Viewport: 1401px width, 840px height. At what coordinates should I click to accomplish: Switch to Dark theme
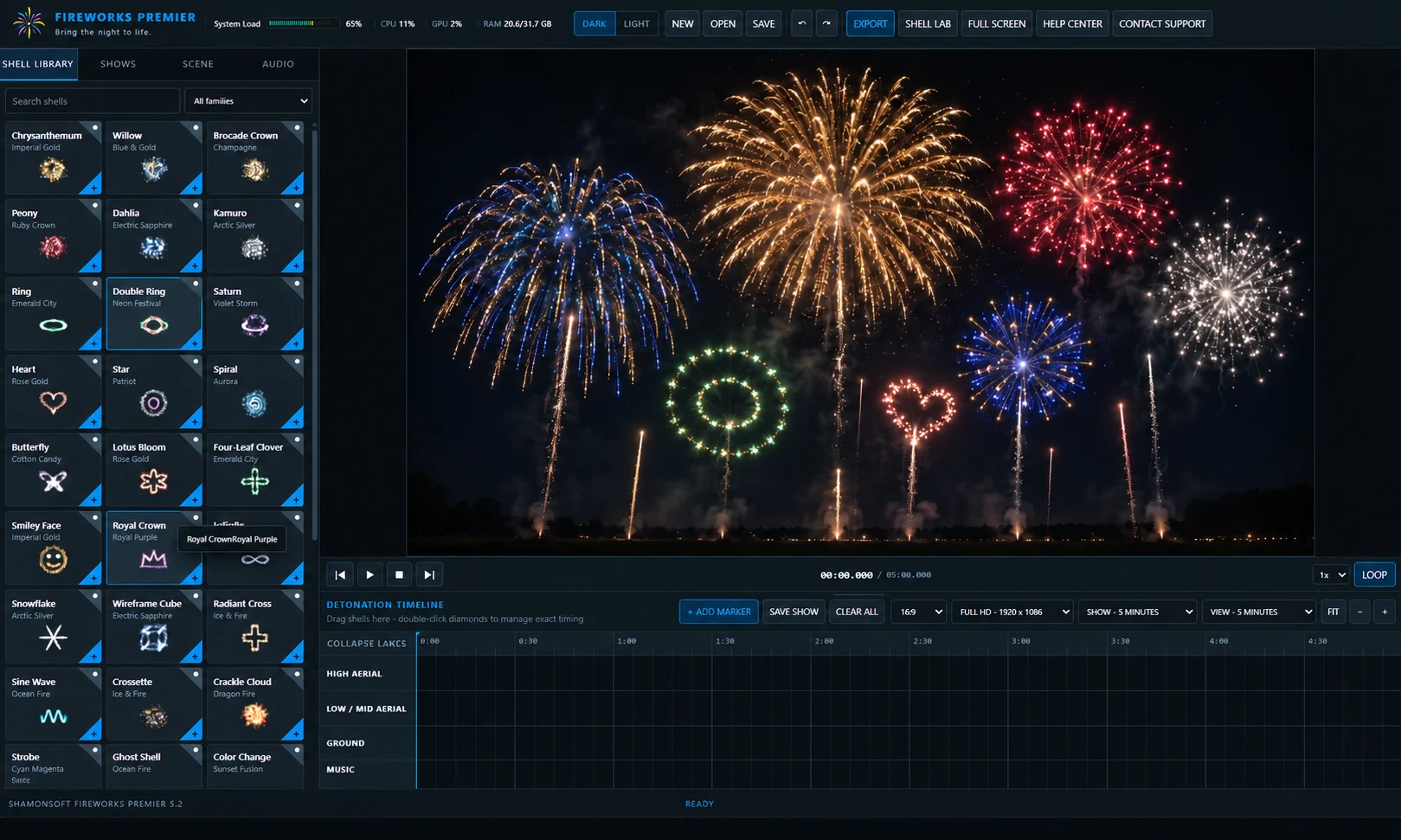tap(594, 23)
